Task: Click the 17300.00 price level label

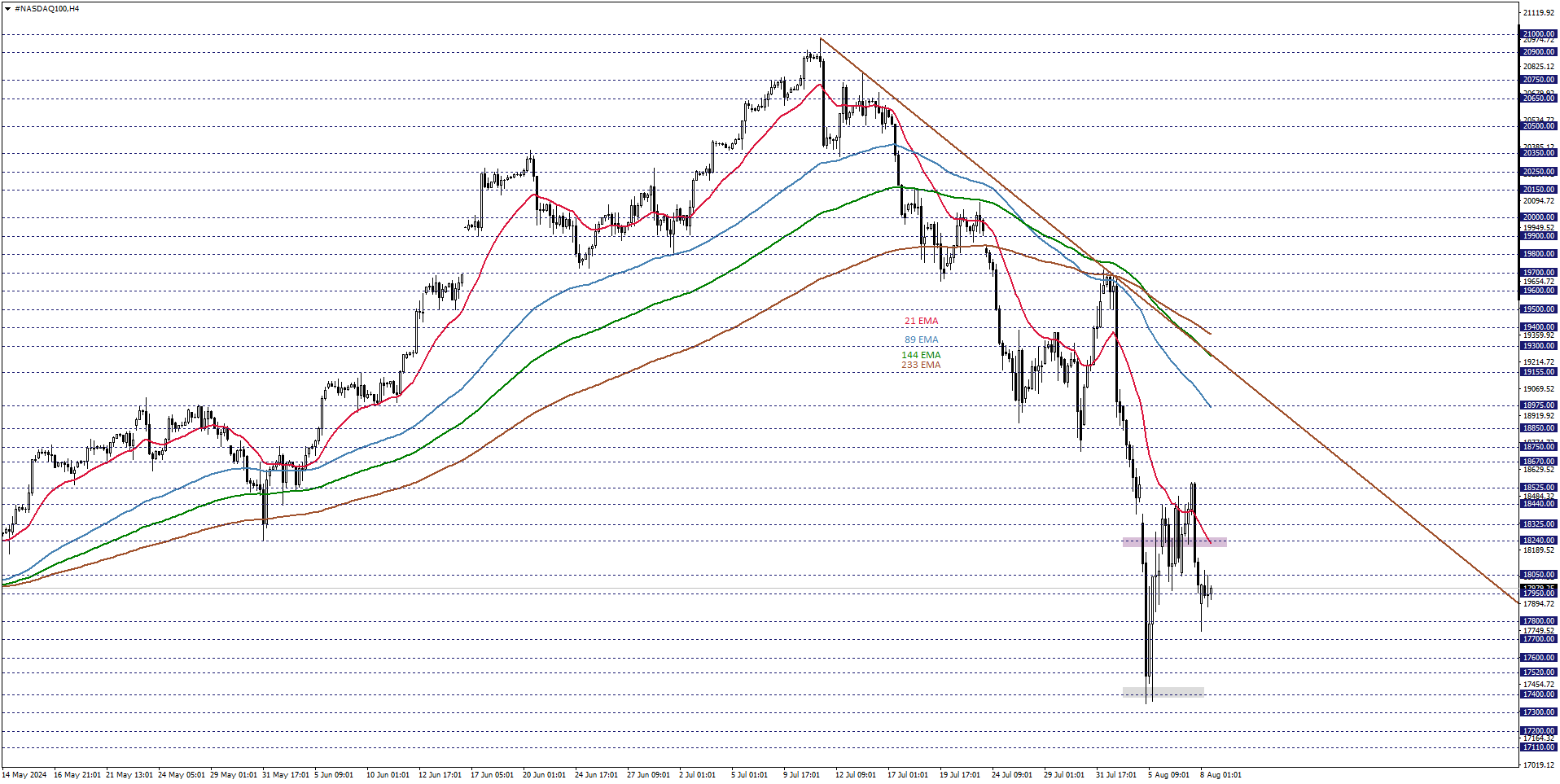Action: pos(1539,712)
